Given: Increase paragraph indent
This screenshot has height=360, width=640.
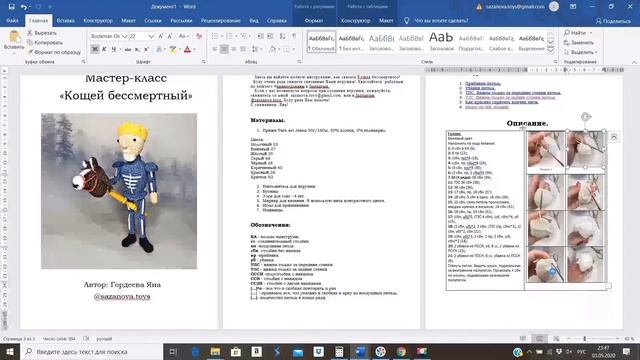Looking at the screenshot, I should [x=270, y=36].
